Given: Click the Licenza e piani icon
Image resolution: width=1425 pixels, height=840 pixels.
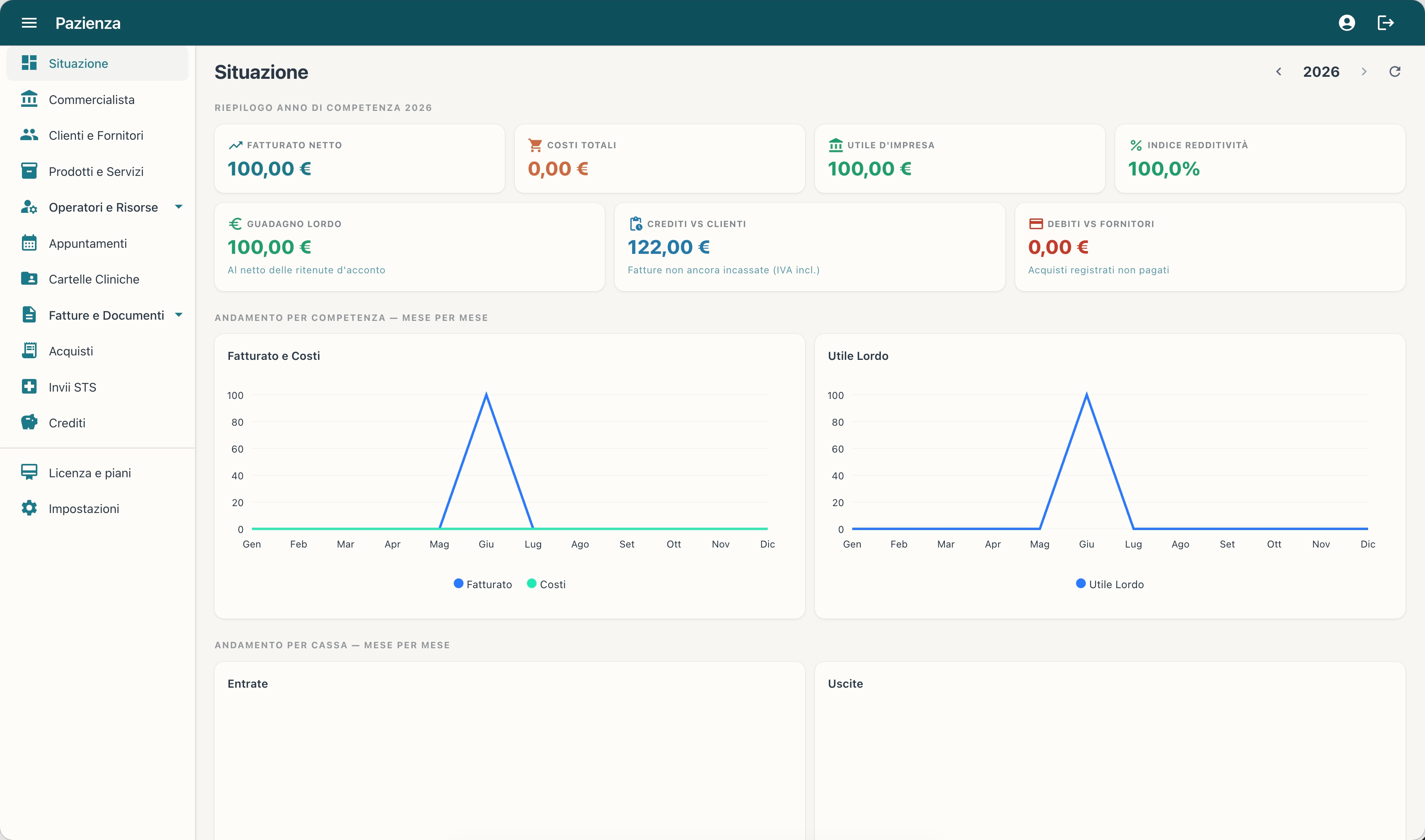Looking at the screenshot, I should coord(29,472).
